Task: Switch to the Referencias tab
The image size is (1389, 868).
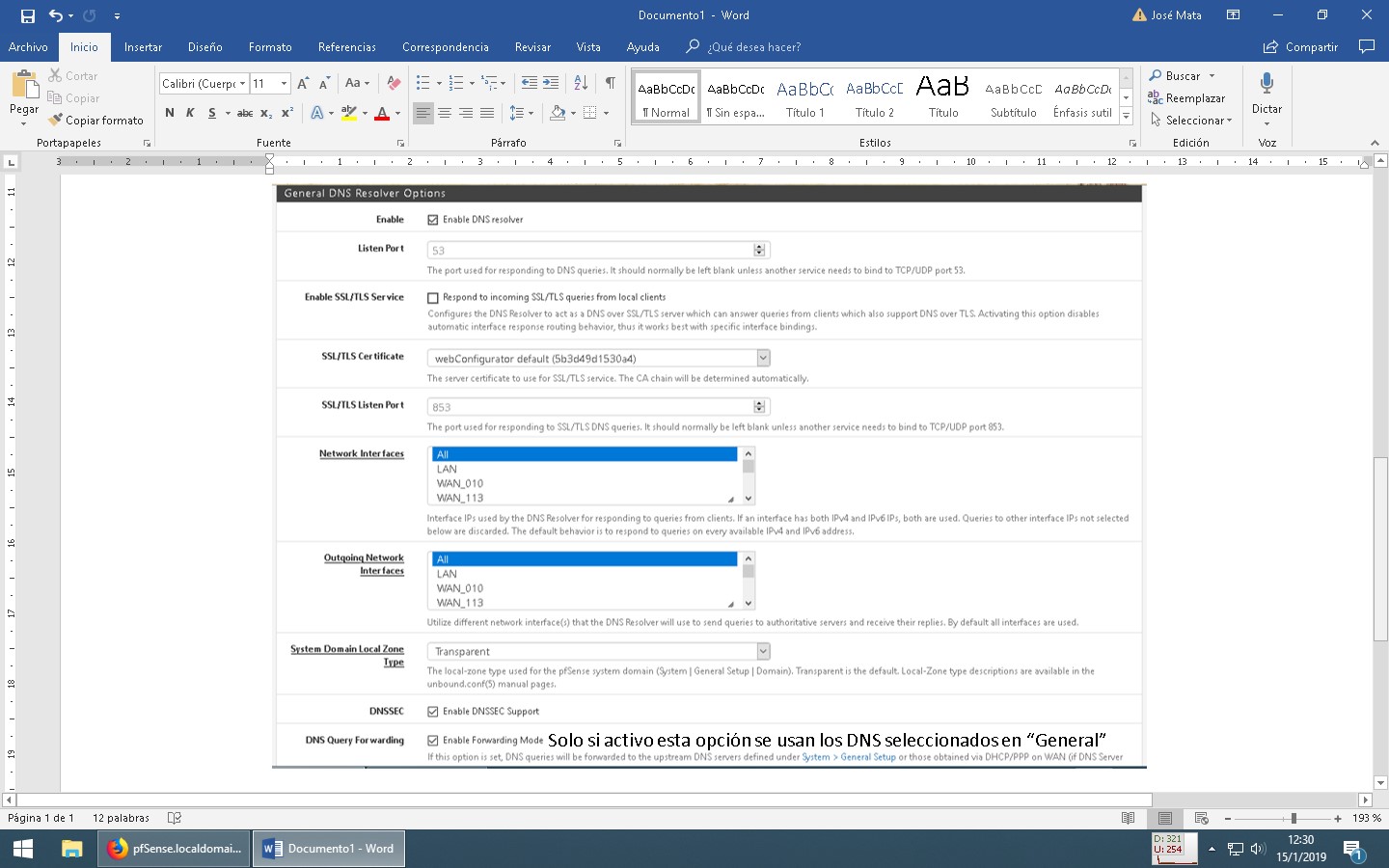Action: [x=346, y=47]
